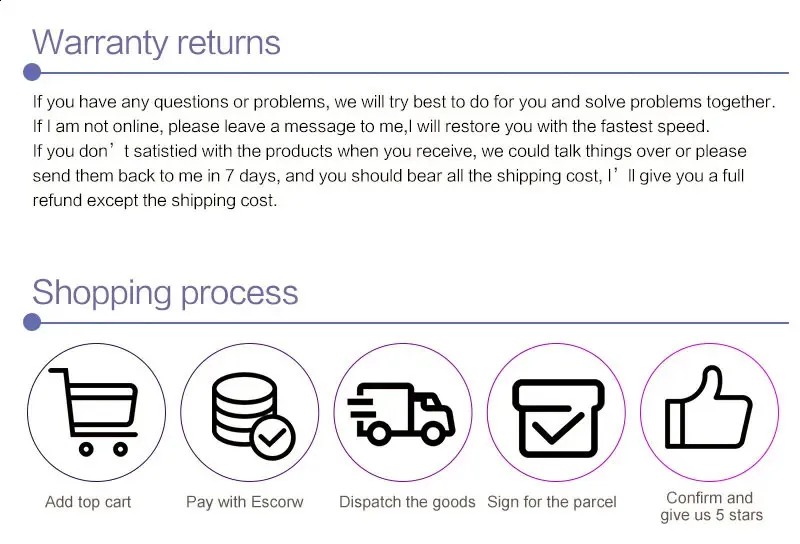
Task: Click the line starting "send them back to me"
Action: [388, 176]
